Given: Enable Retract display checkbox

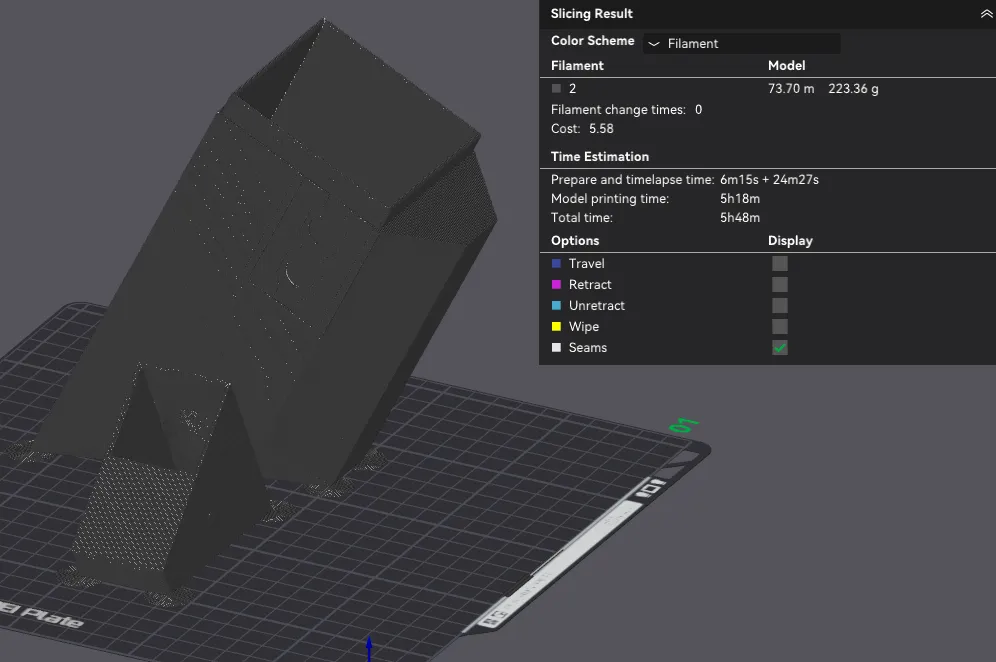Looking at the screenshot, I should [779, 285].
